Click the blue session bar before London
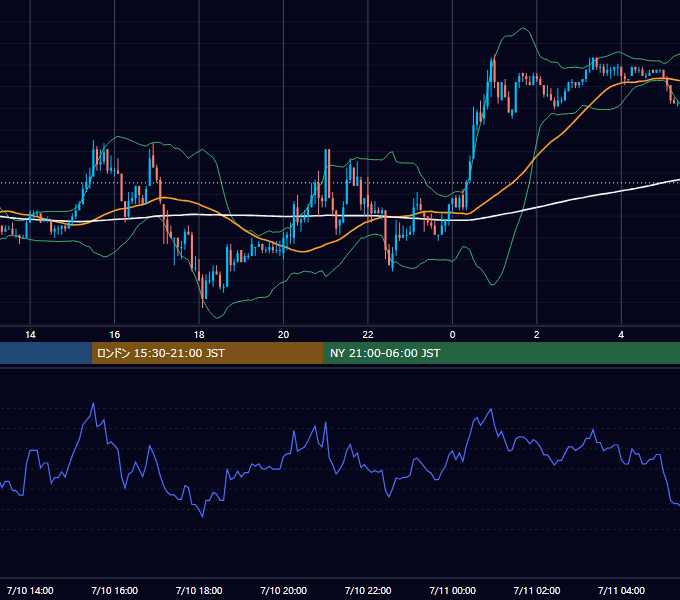The image size is (680, 600). point(46,353)
